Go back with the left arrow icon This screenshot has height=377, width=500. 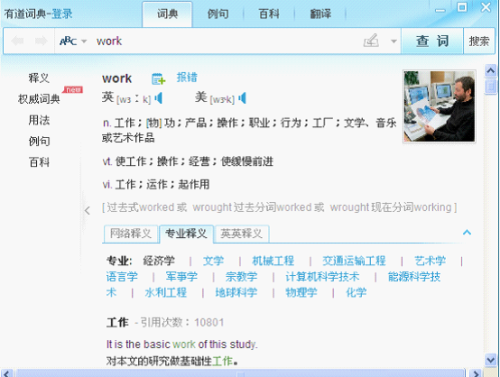click(17, 41)
